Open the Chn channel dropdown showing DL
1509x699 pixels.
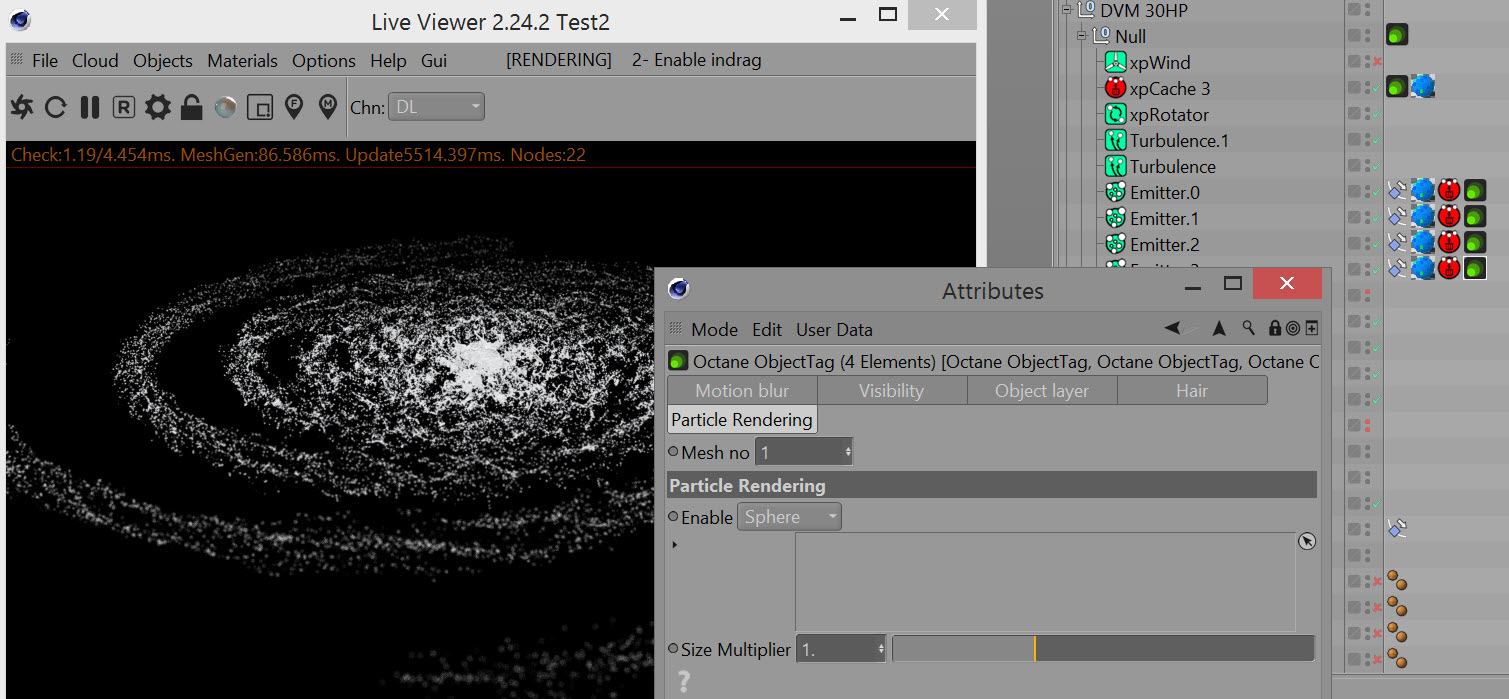436,107
